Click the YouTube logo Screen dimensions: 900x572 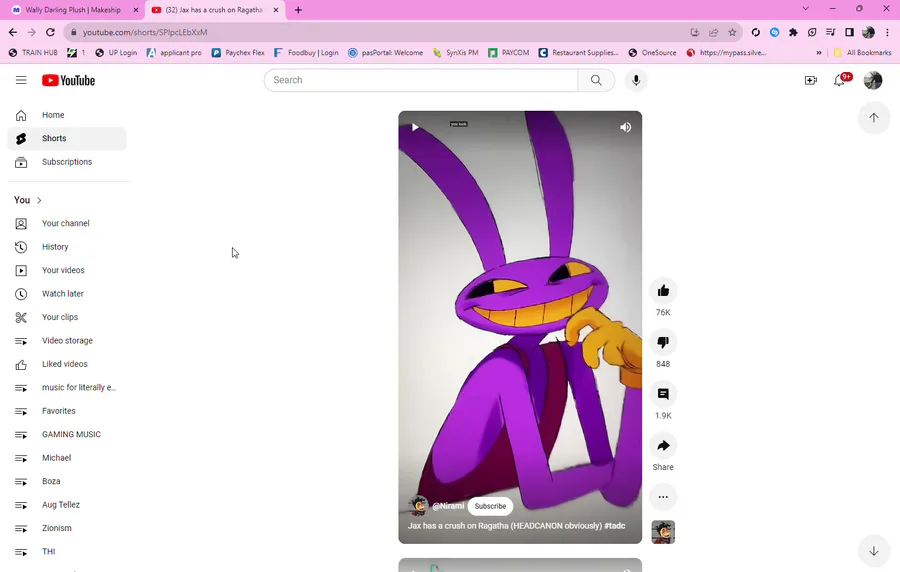click(x=68, y=80)
